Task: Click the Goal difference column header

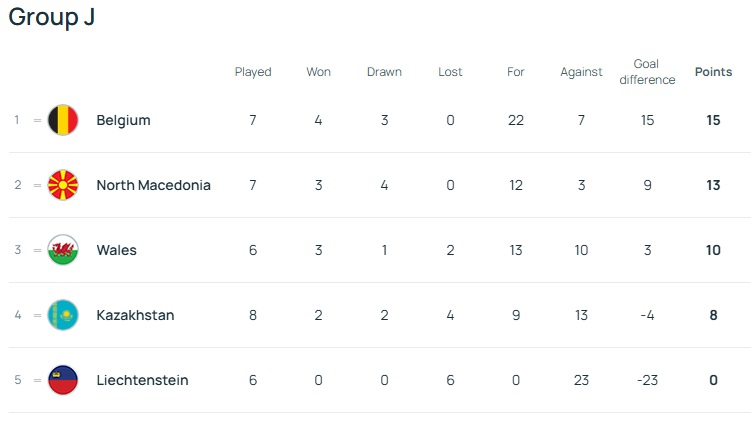Action: [x=647, y=72]
